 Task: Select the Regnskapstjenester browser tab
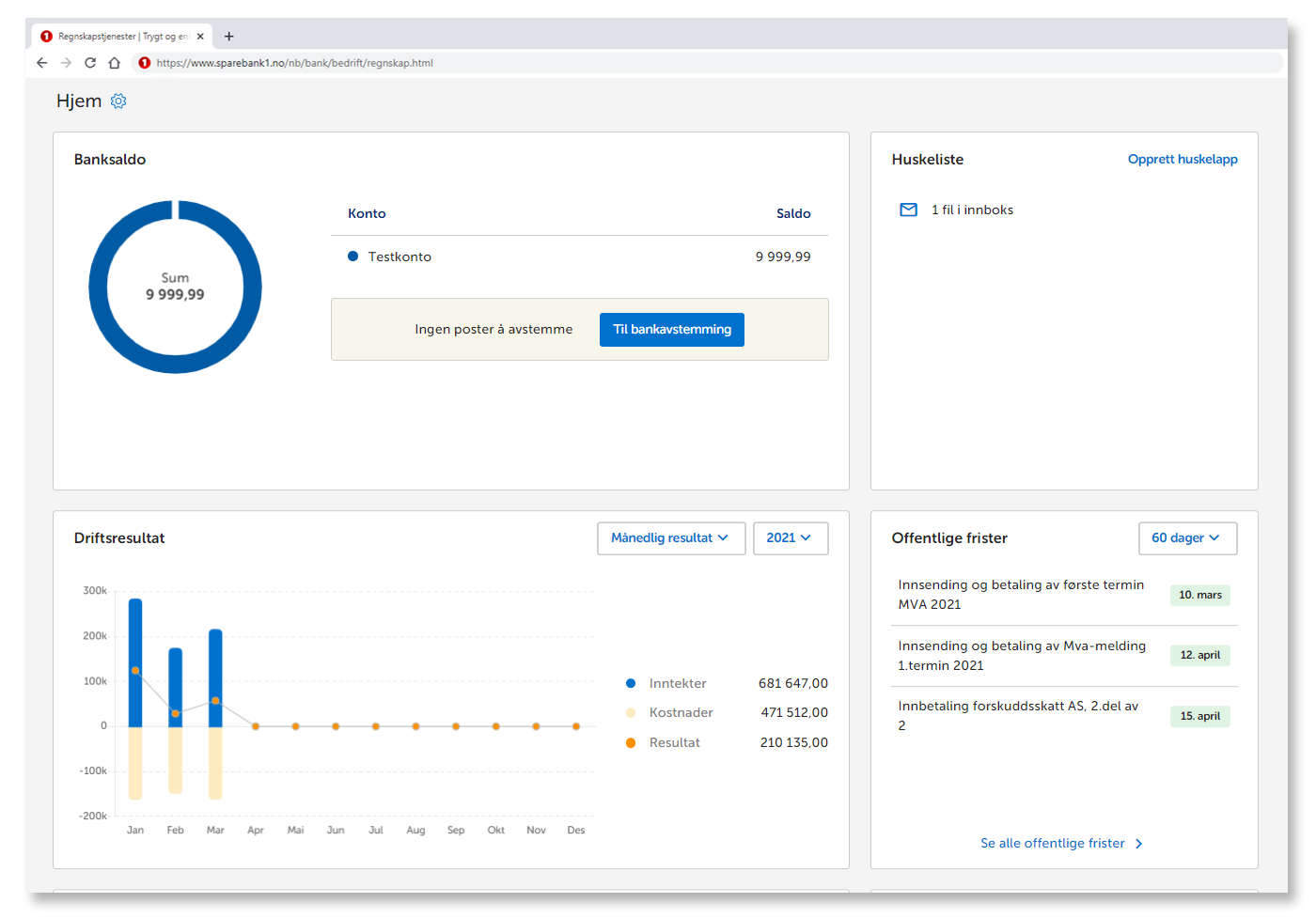coord(117,37)
